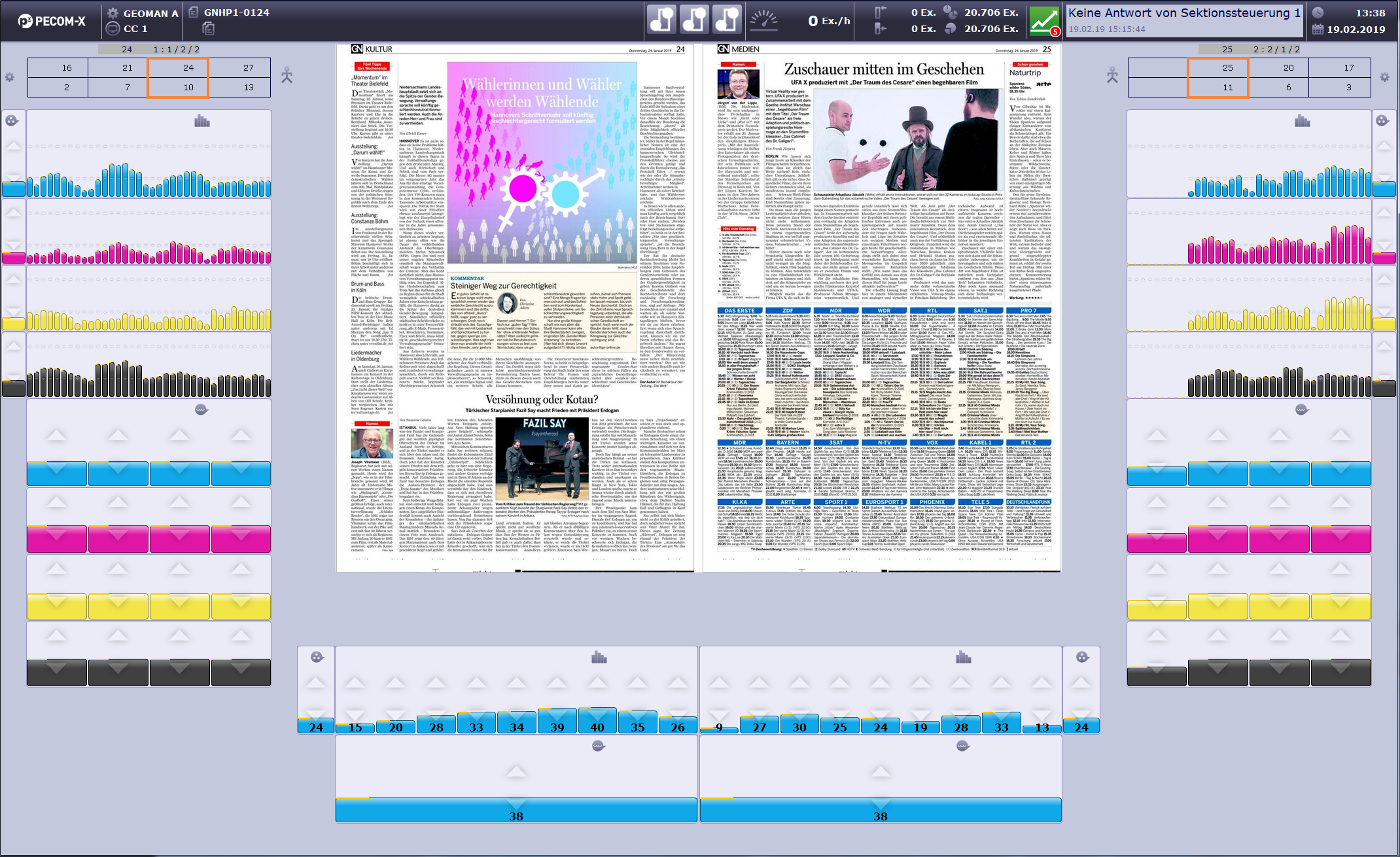Increase first cyan ink key on left panel
The image size is (1400, 857).
56,435
